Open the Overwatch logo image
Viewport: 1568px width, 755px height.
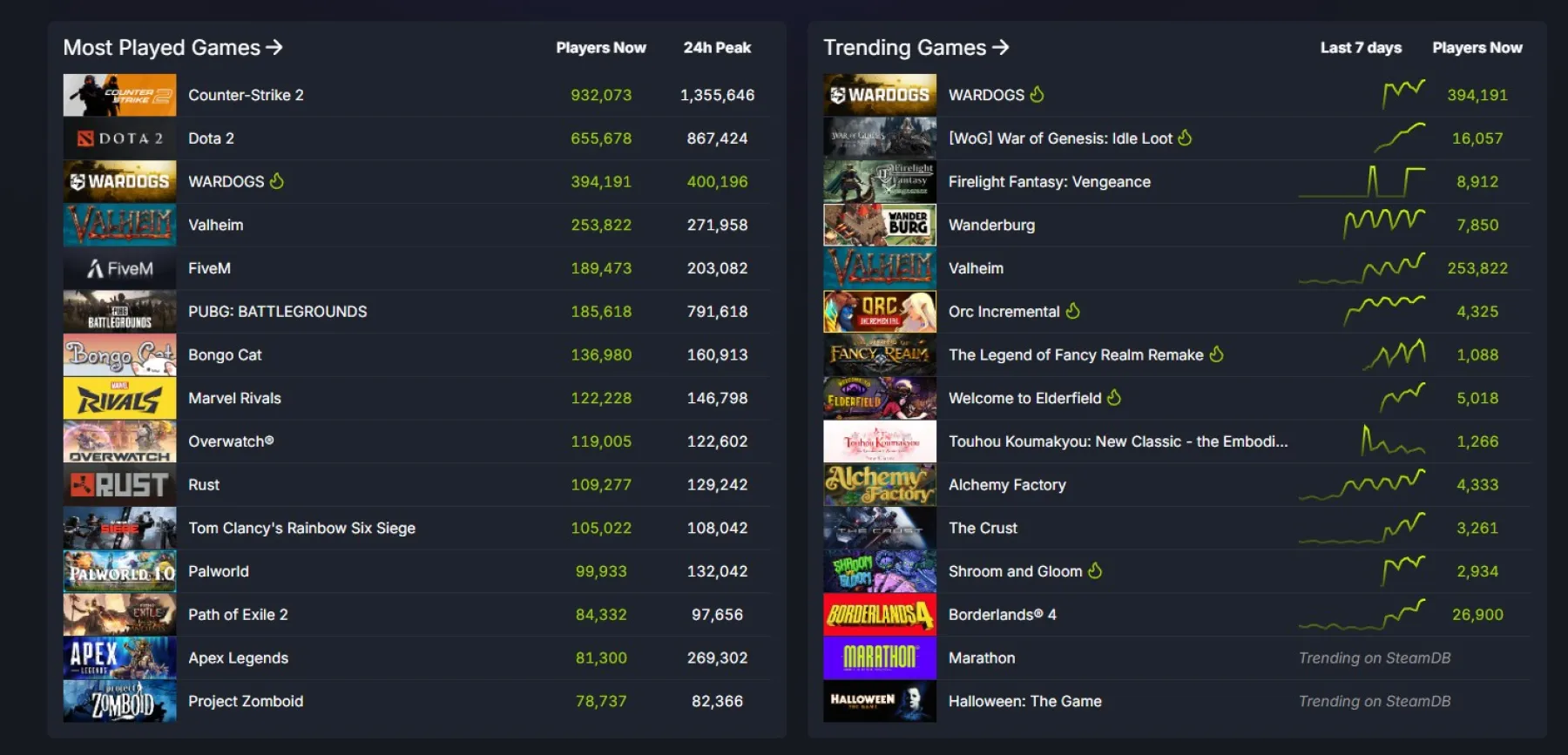coord(119,442)
